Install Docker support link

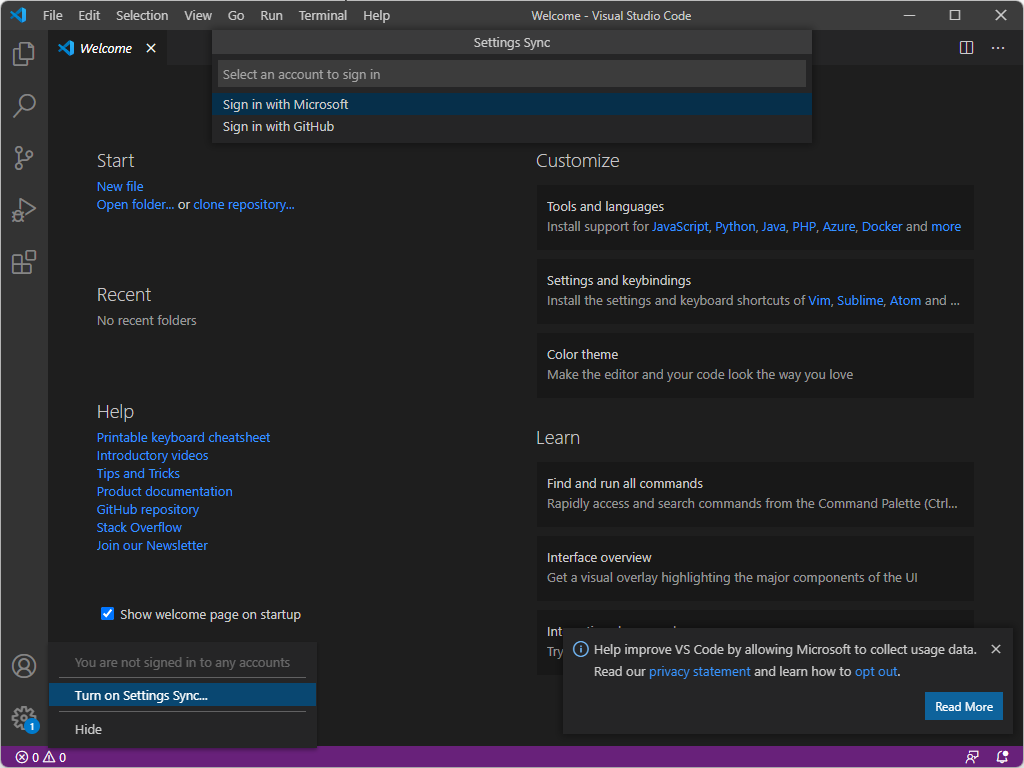pyautogui.click(x=882, y=227)
